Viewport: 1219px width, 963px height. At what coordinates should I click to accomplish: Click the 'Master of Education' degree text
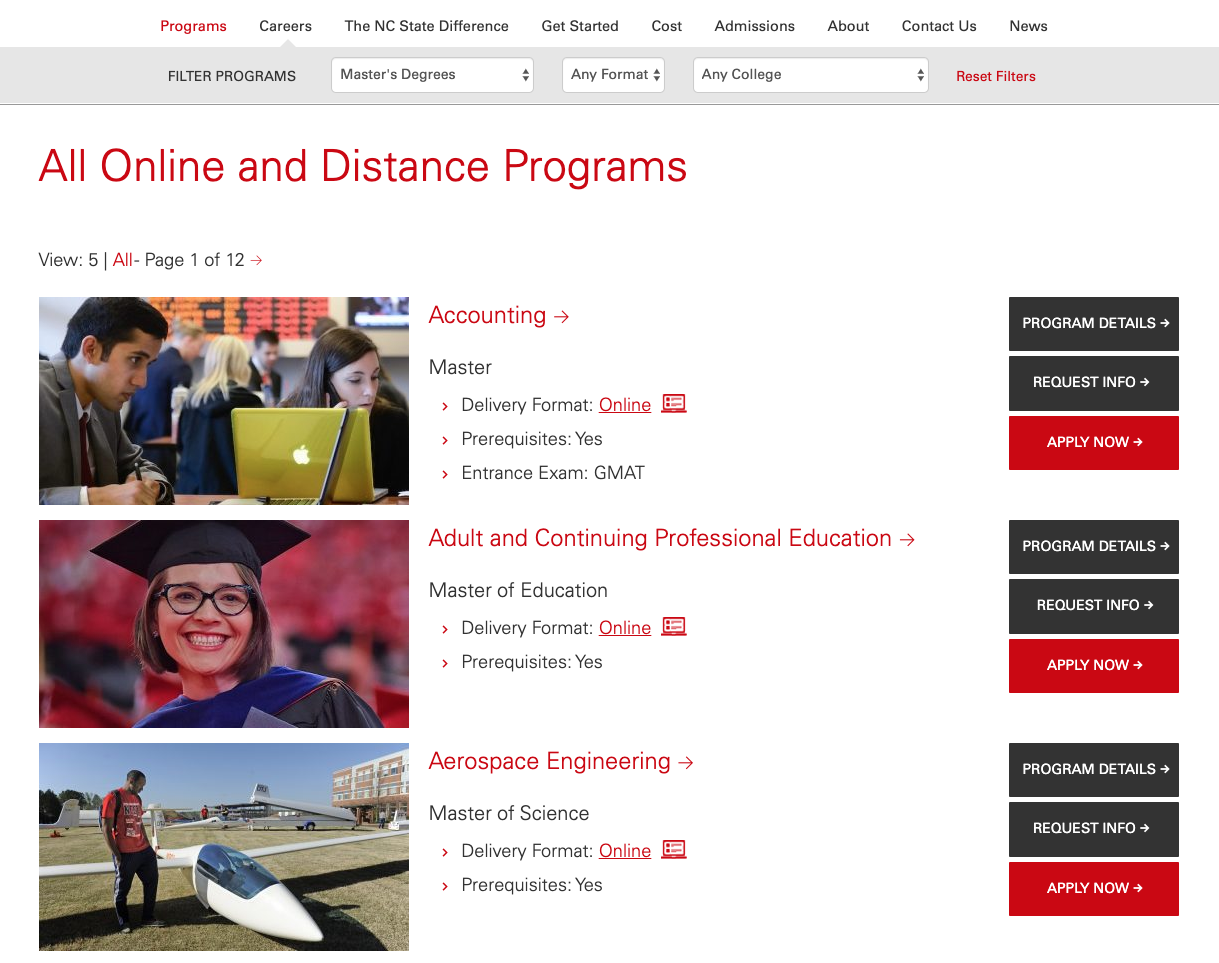tap(518, 591)
